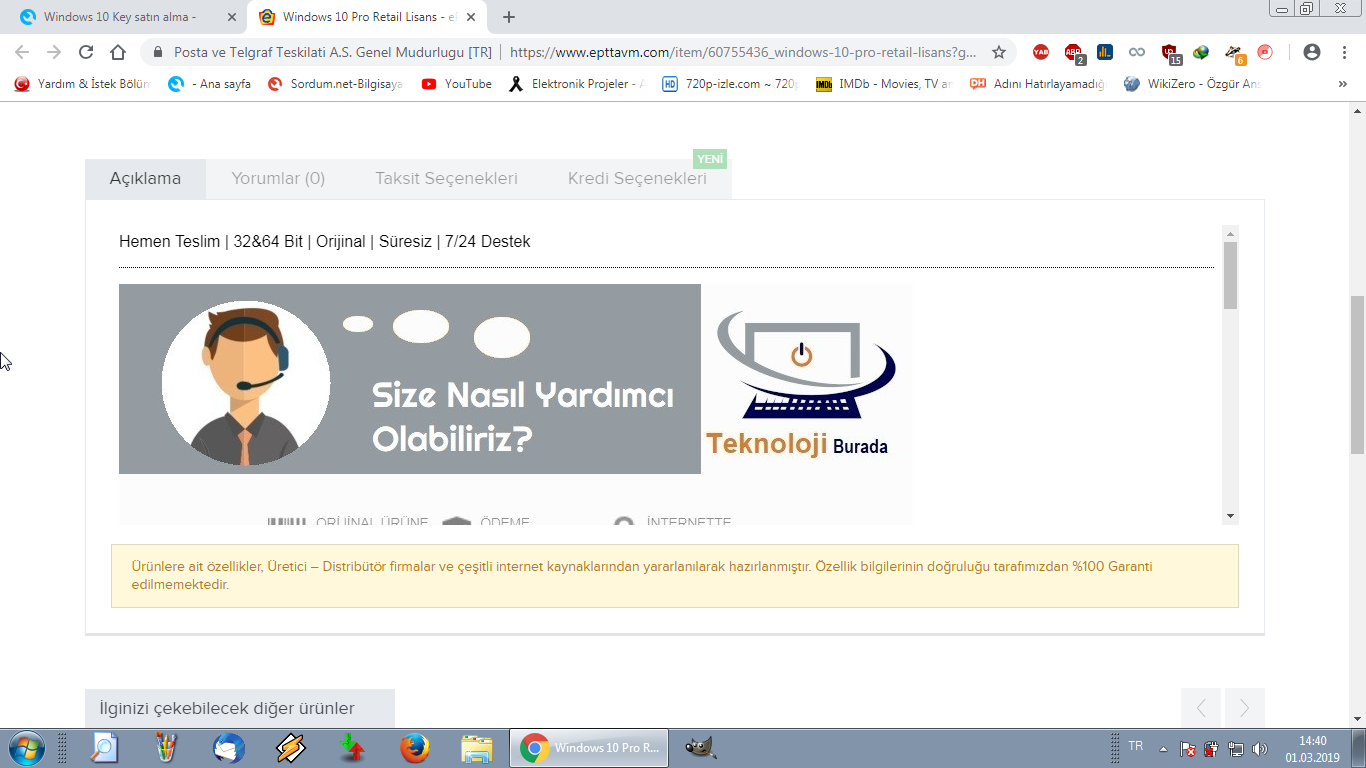The height and width of the screenshot is (768, 1366).
Task: Launch Firefox from the taskbar
Action: pos(414,748)
